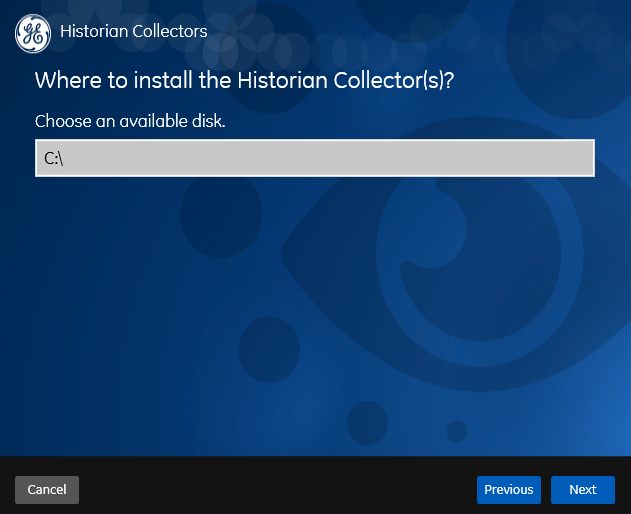This screenshot has height=514, width=631.
Task: Click the GE monogram logo
Action: pos(33,33)
